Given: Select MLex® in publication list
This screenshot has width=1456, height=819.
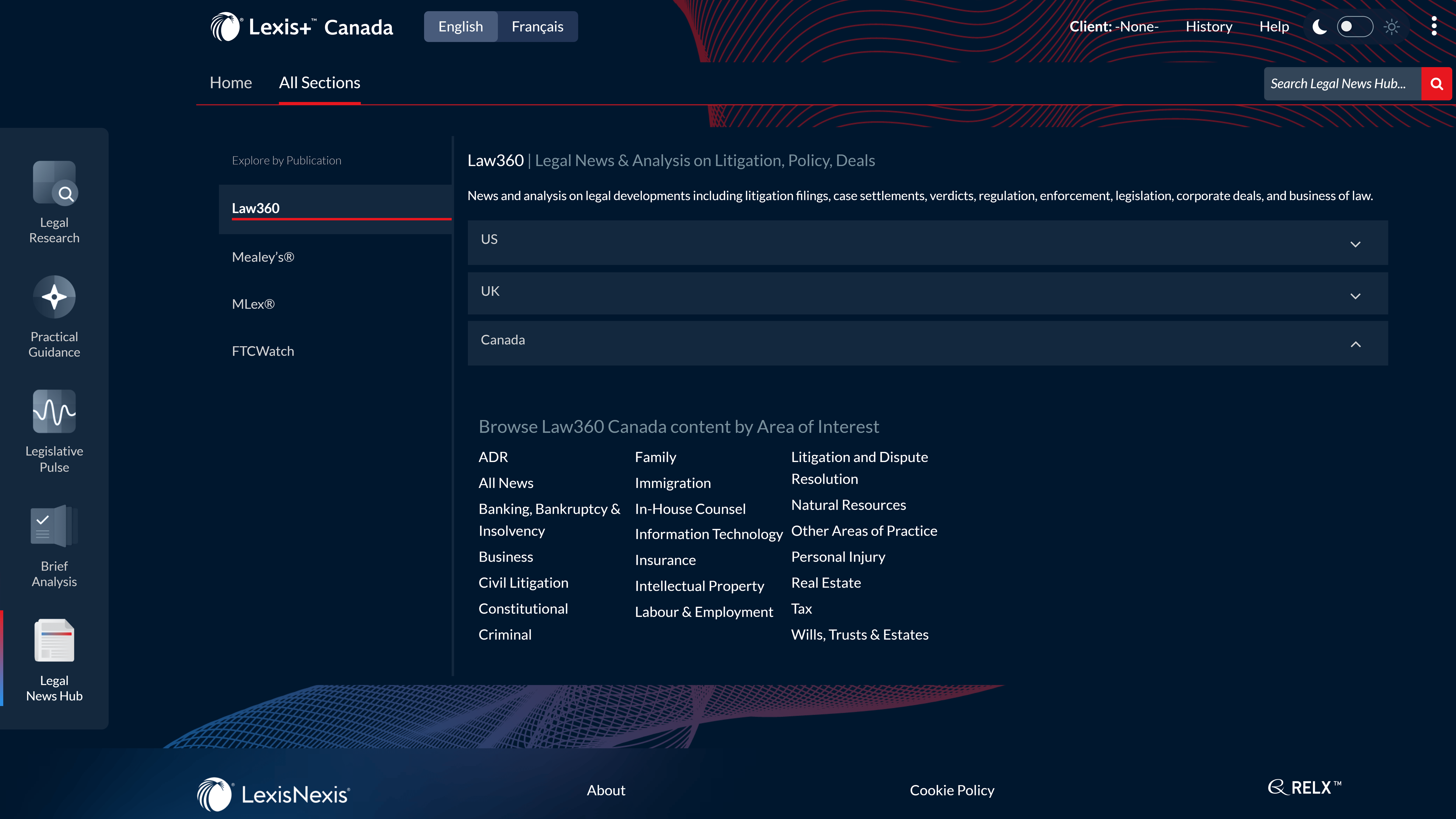Looking at the screenshot, I should click(x=253, y=304).
